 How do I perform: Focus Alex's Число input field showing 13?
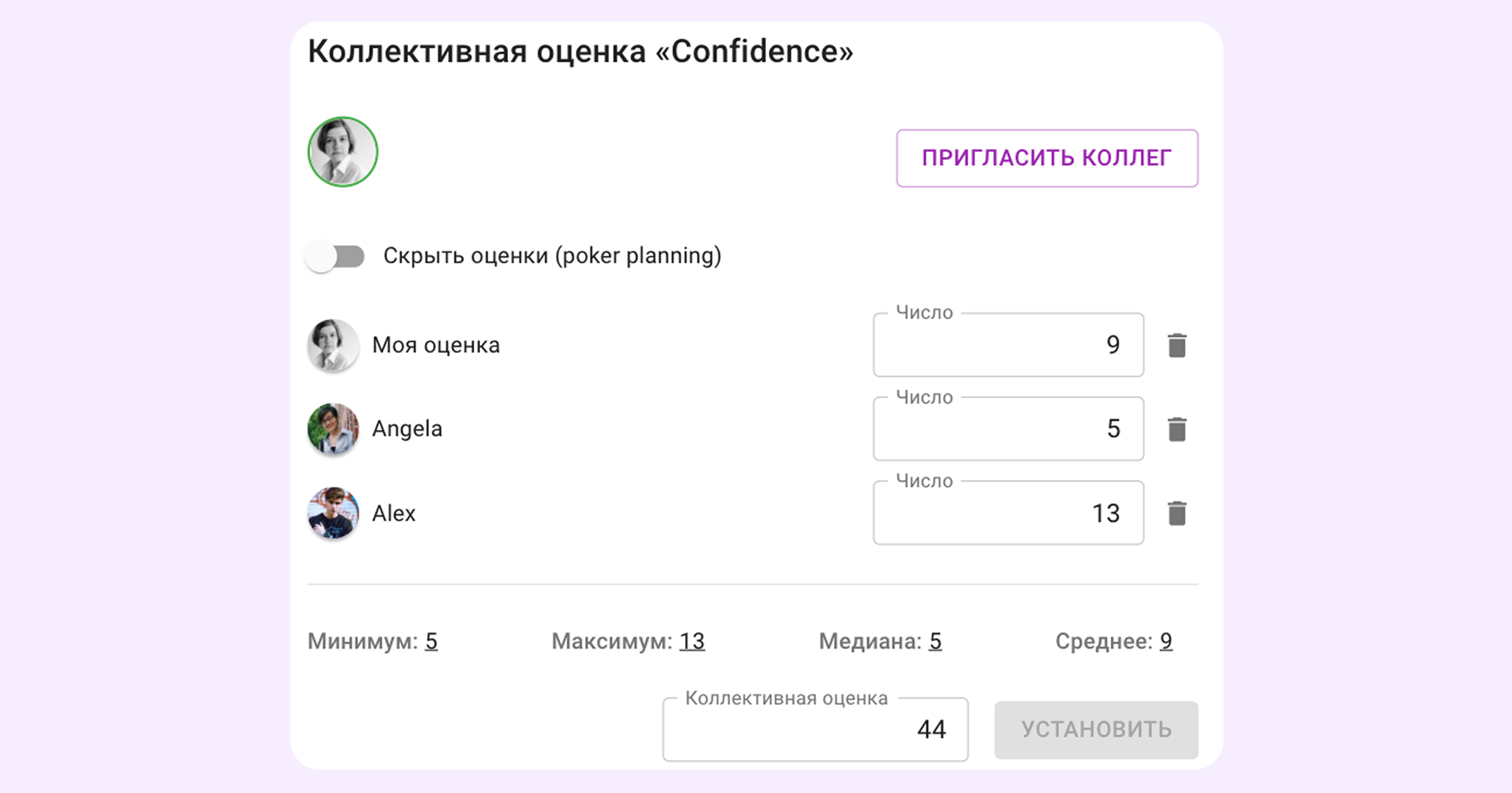click(x=1007, y=513)
